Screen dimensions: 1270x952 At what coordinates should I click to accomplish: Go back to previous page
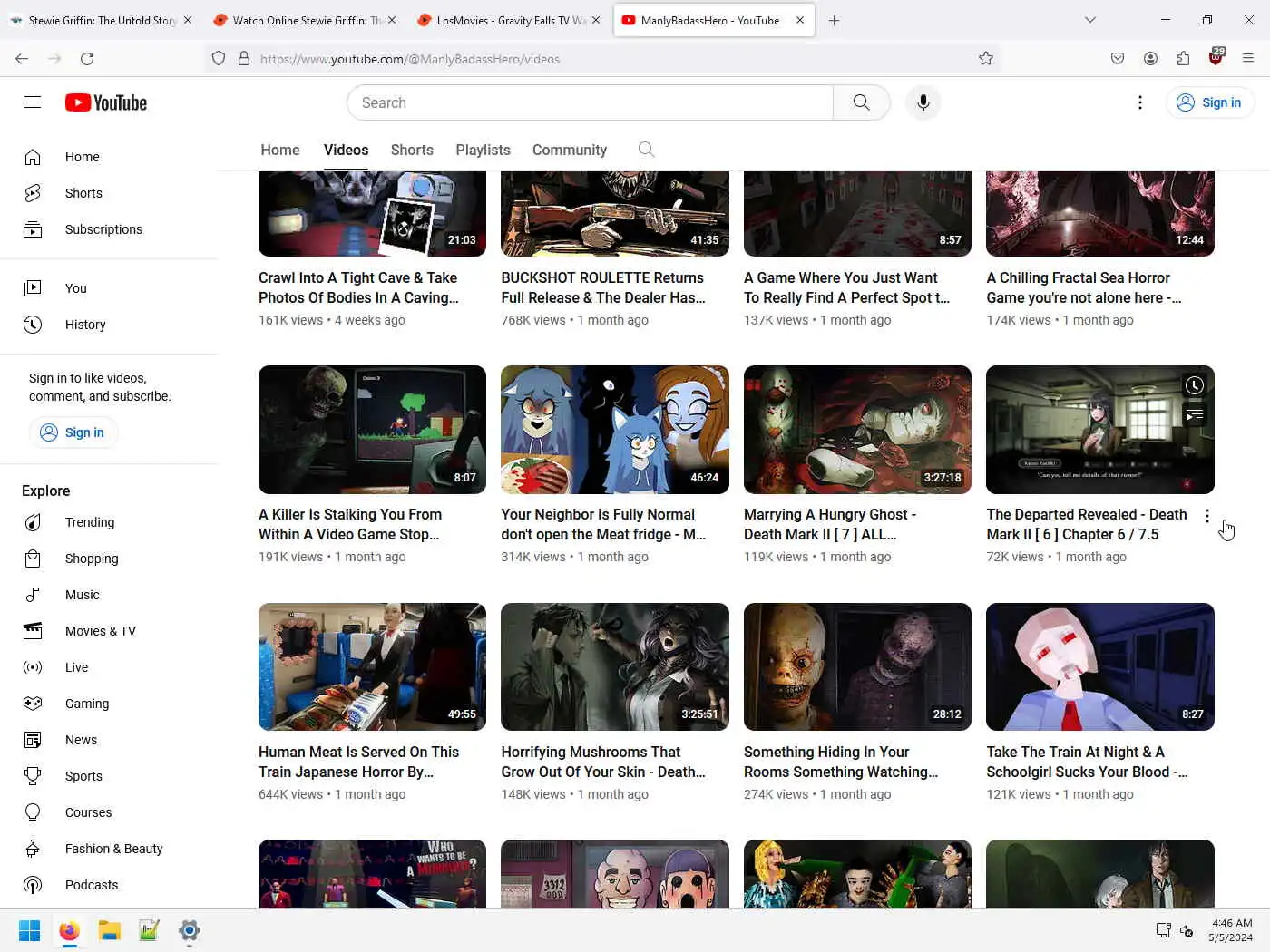(22, 59)
